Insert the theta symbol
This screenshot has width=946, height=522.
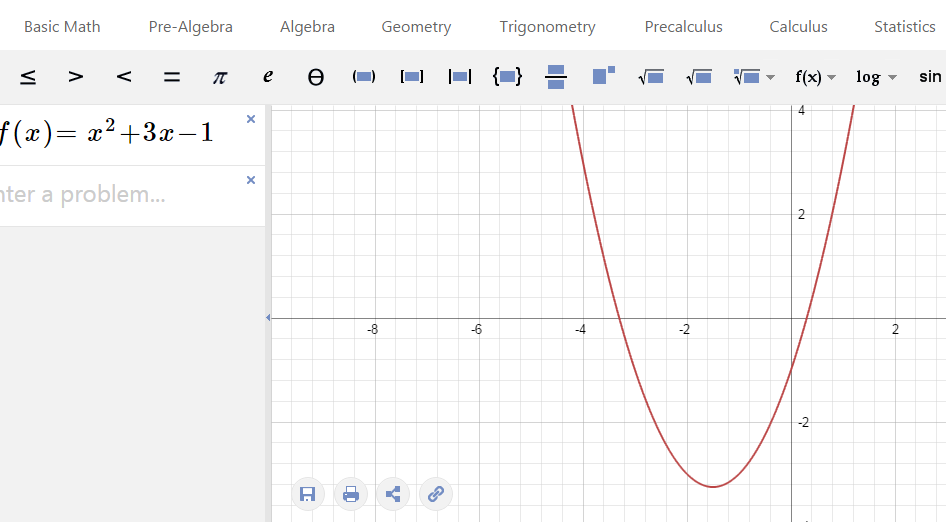coord(316,77)
